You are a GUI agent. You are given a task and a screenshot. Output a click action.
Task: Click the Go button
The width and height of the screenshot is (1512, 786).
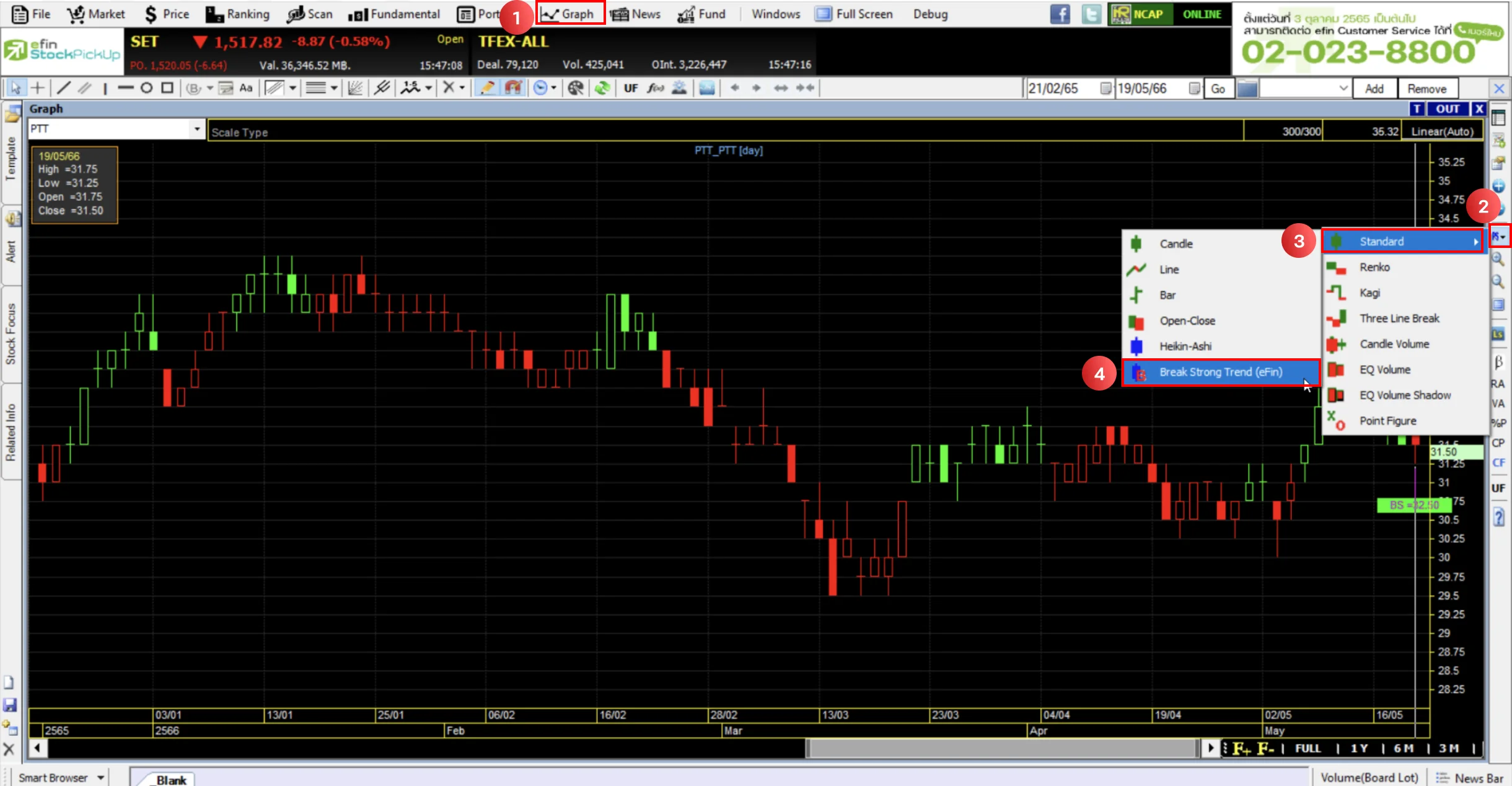click(x=1218, y=89)
